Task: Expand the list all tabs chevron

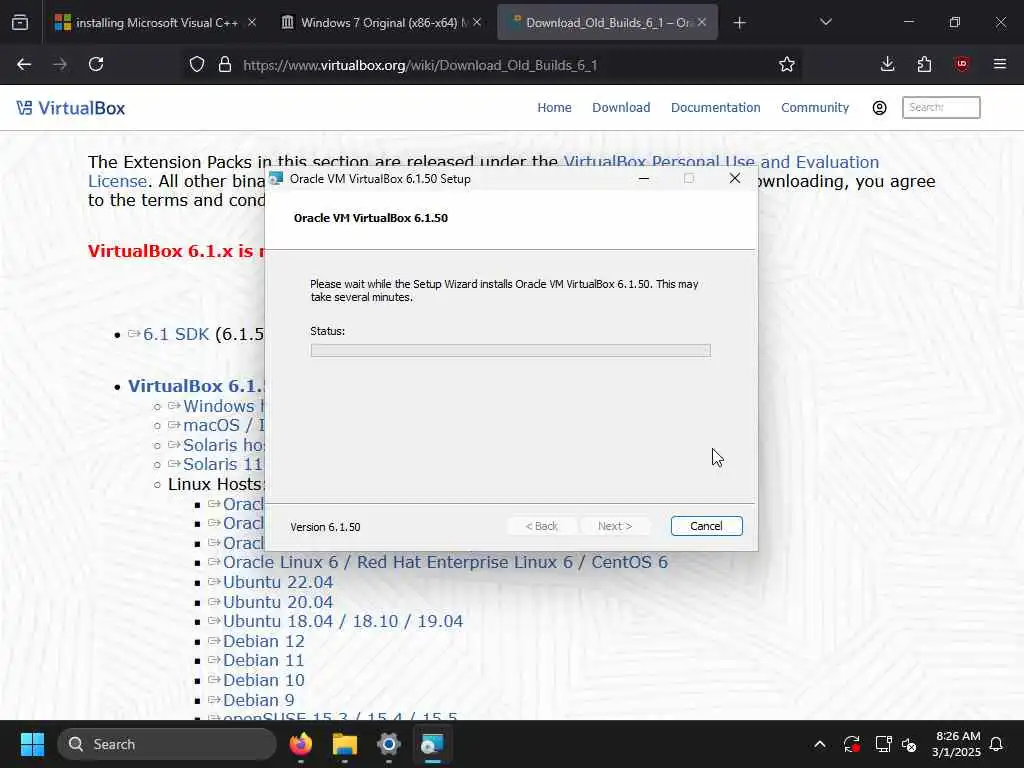Action: point(825,22)
